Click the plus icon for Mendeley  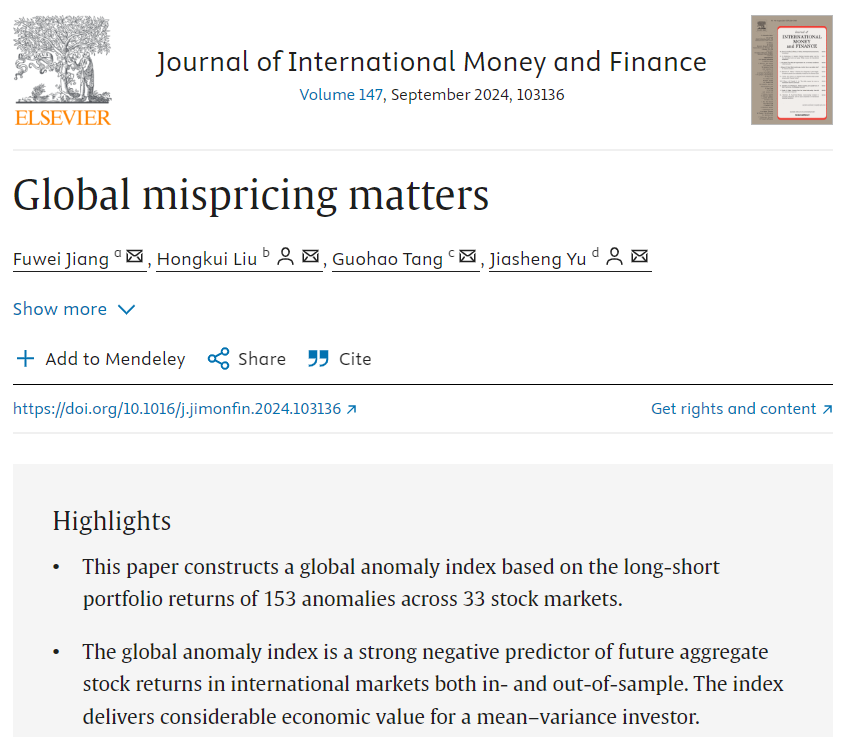tap(25, 359)
